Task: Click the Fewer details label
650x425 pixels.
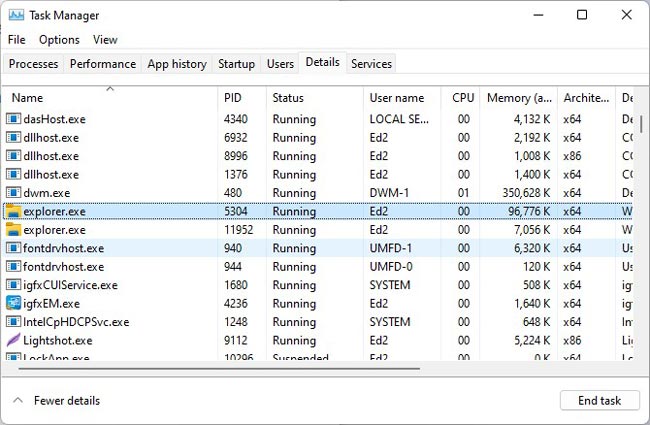Action: [x=67, y=401]
